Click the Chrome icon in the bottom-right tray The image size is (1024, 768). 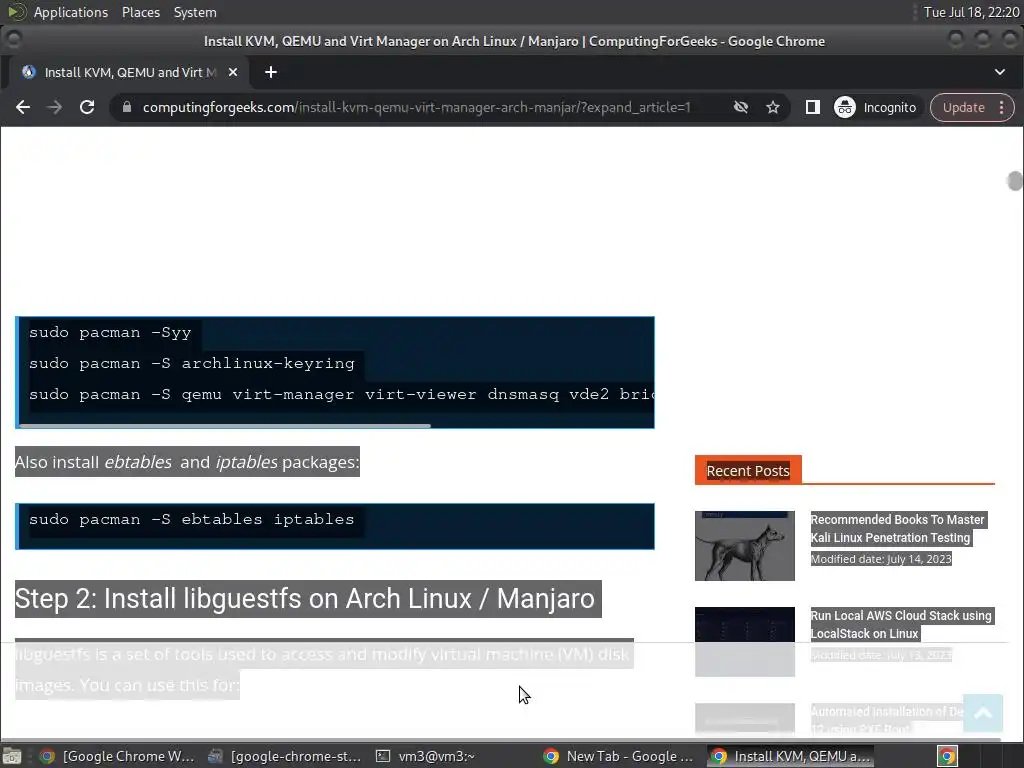click(947, 756)
